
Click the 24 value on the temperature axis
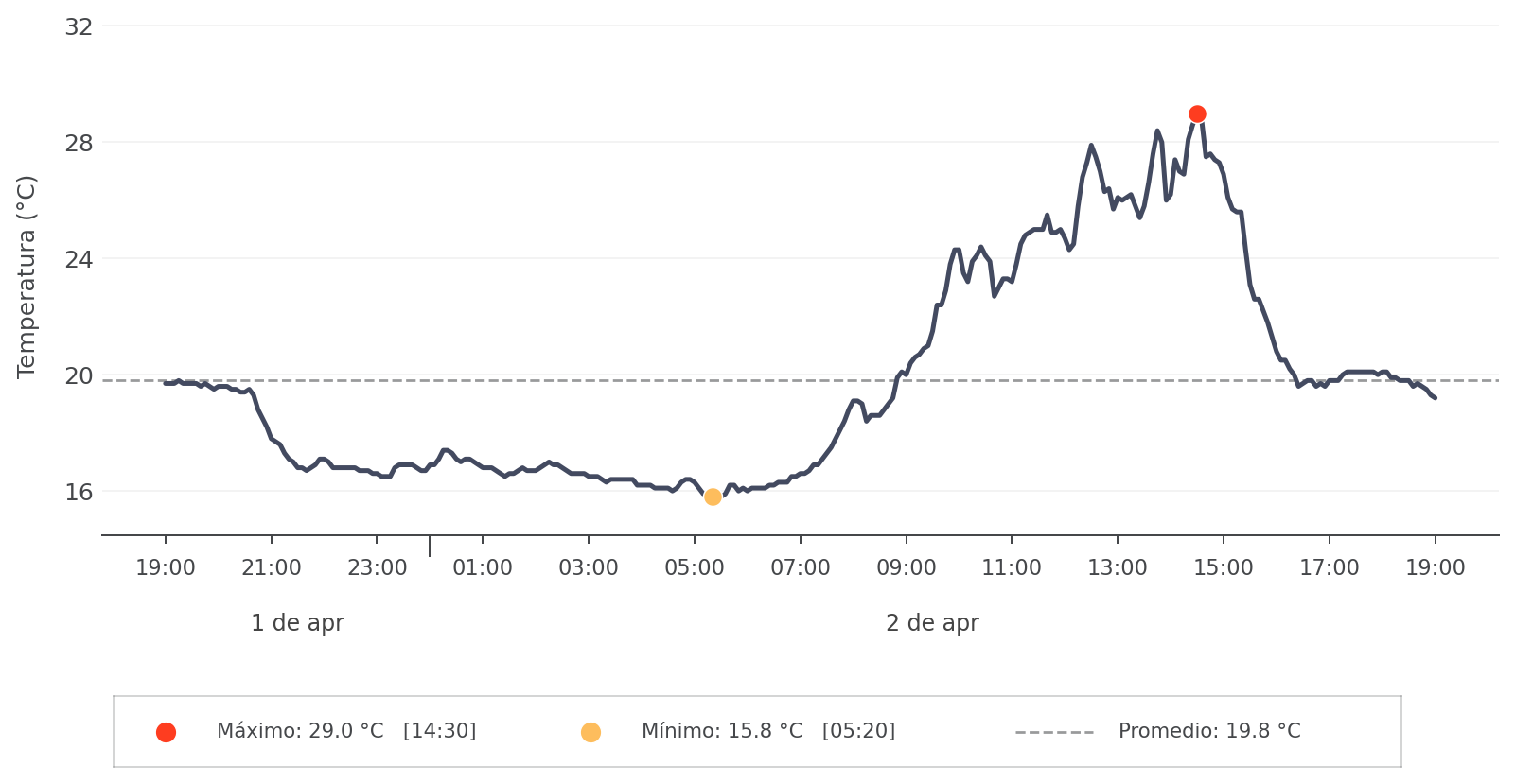point(79,259)
